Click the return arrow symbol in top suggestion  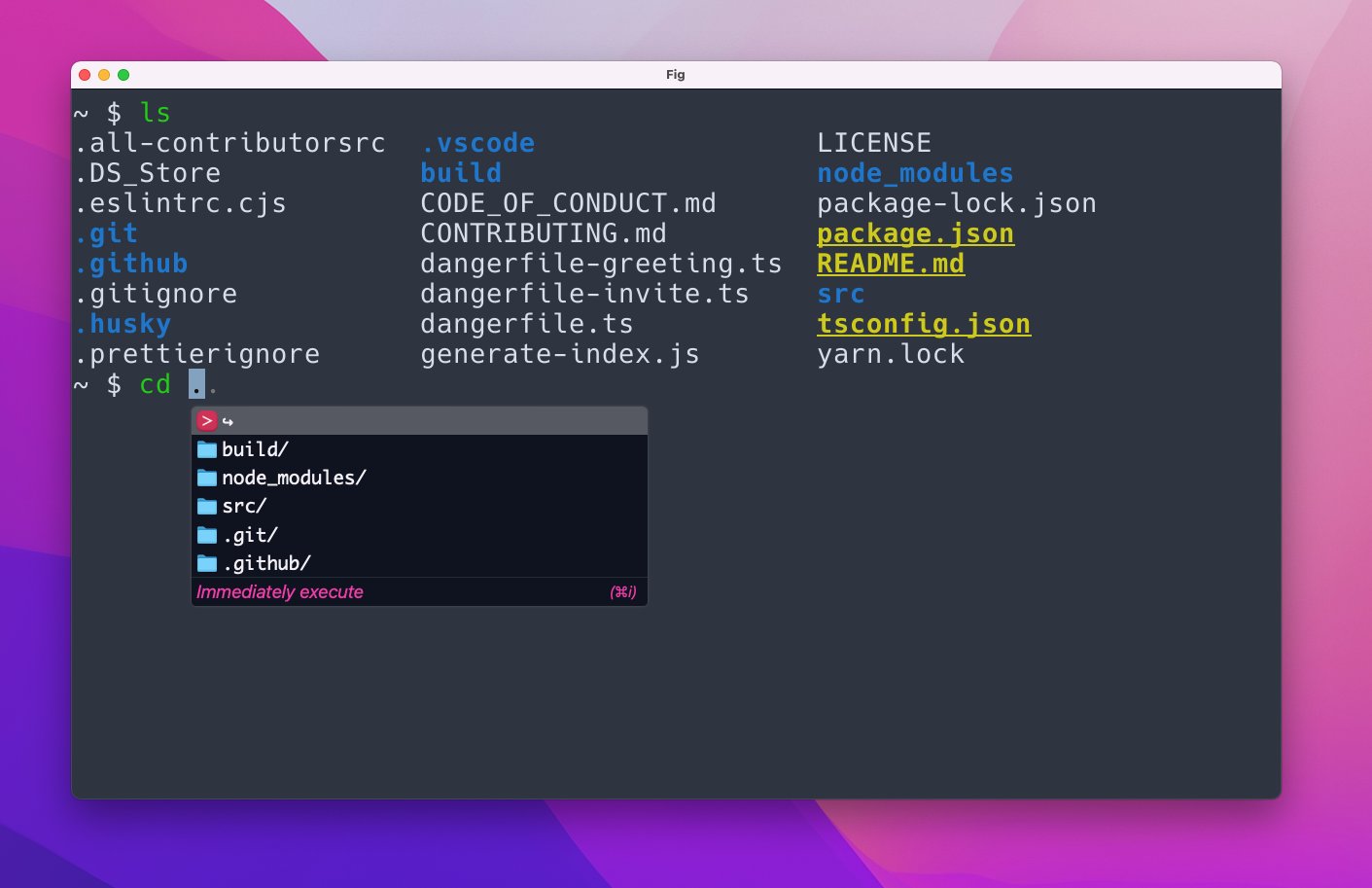pyautogui.click(x=228, y=422)
